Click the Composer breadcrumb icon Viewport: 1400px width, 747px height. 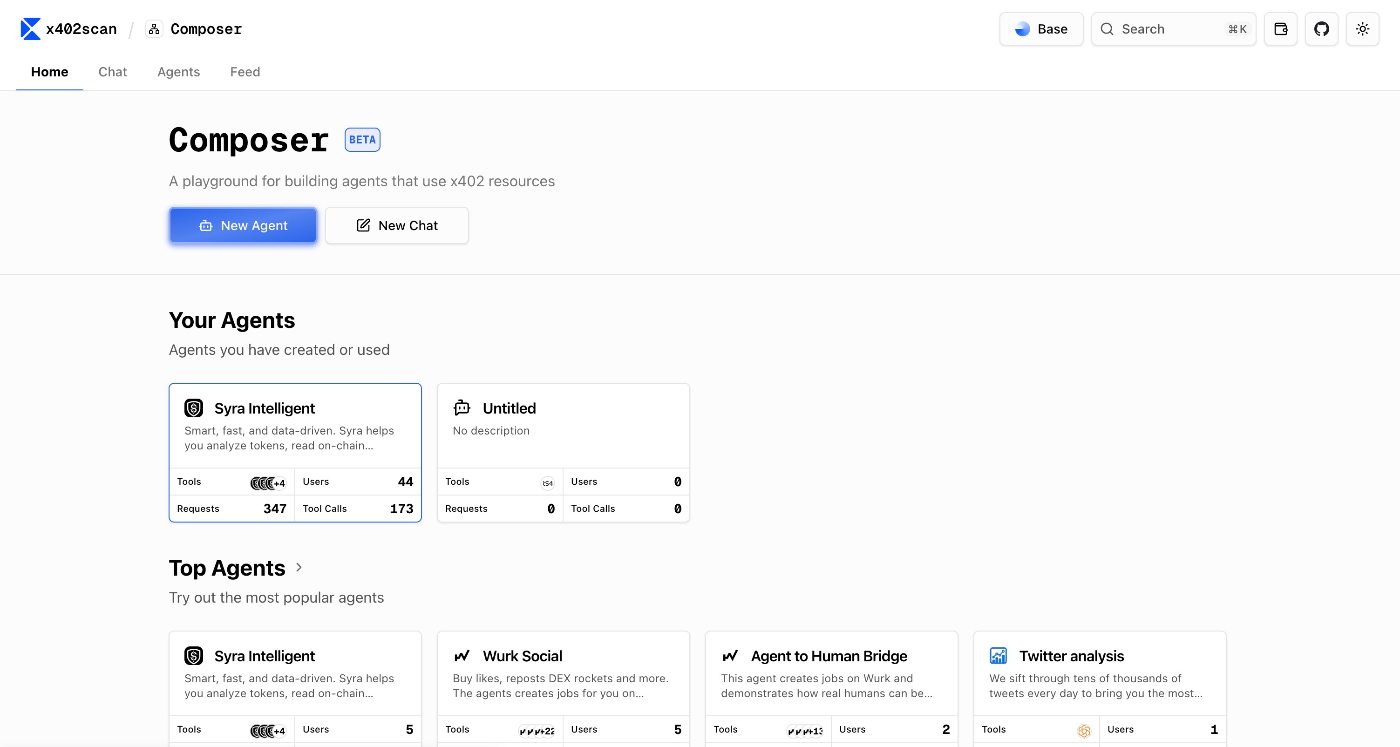click(154, 29)
